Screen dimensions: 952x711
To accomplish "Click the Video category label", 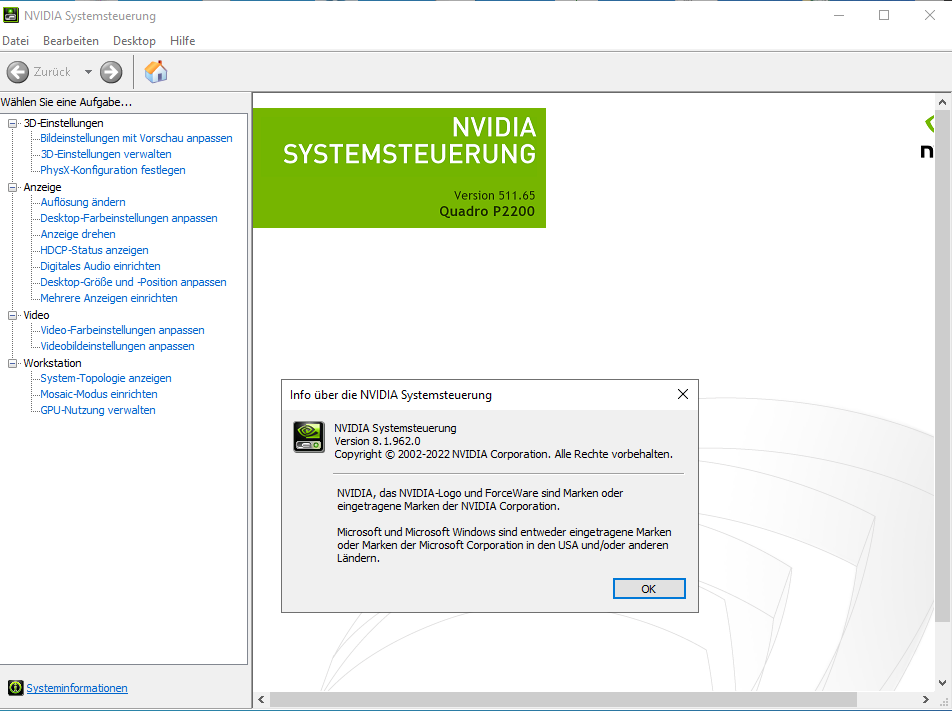I will [x=36, y=315].
